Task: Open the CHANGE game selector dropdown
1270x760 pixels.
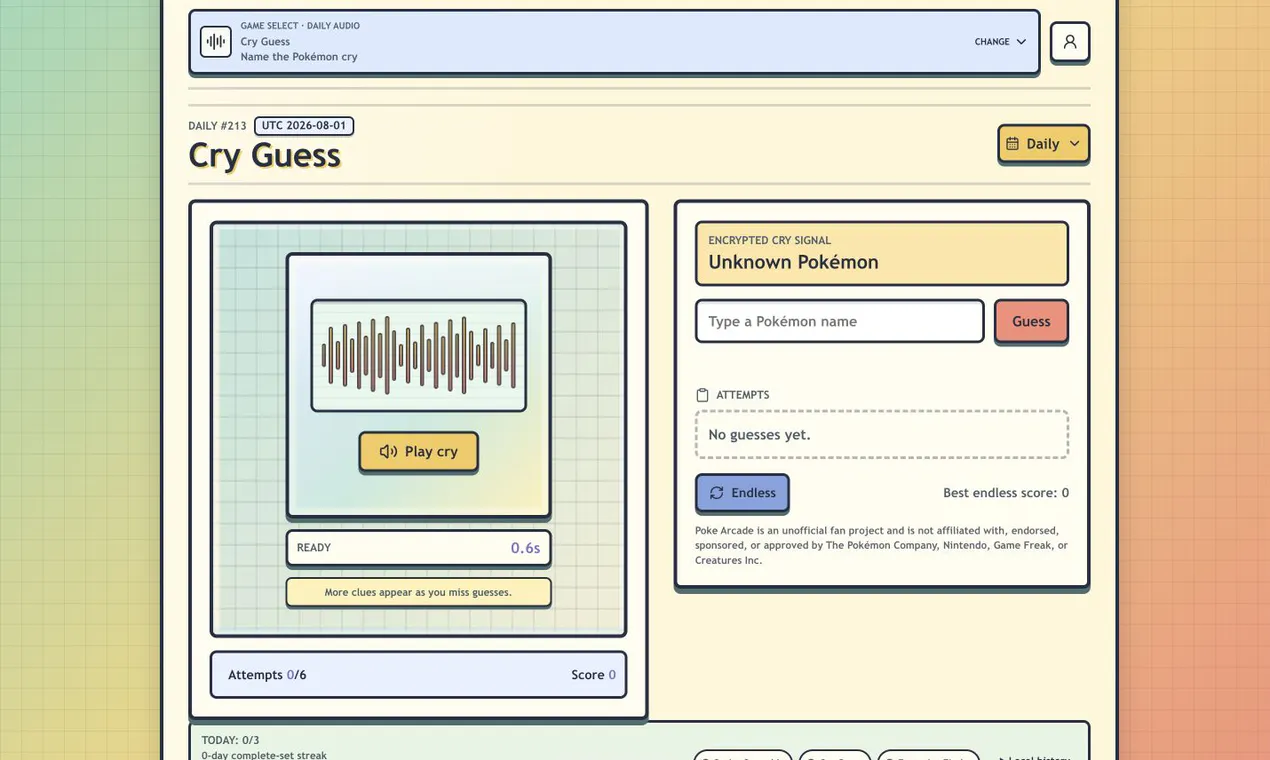Action: coord(1001,42)
